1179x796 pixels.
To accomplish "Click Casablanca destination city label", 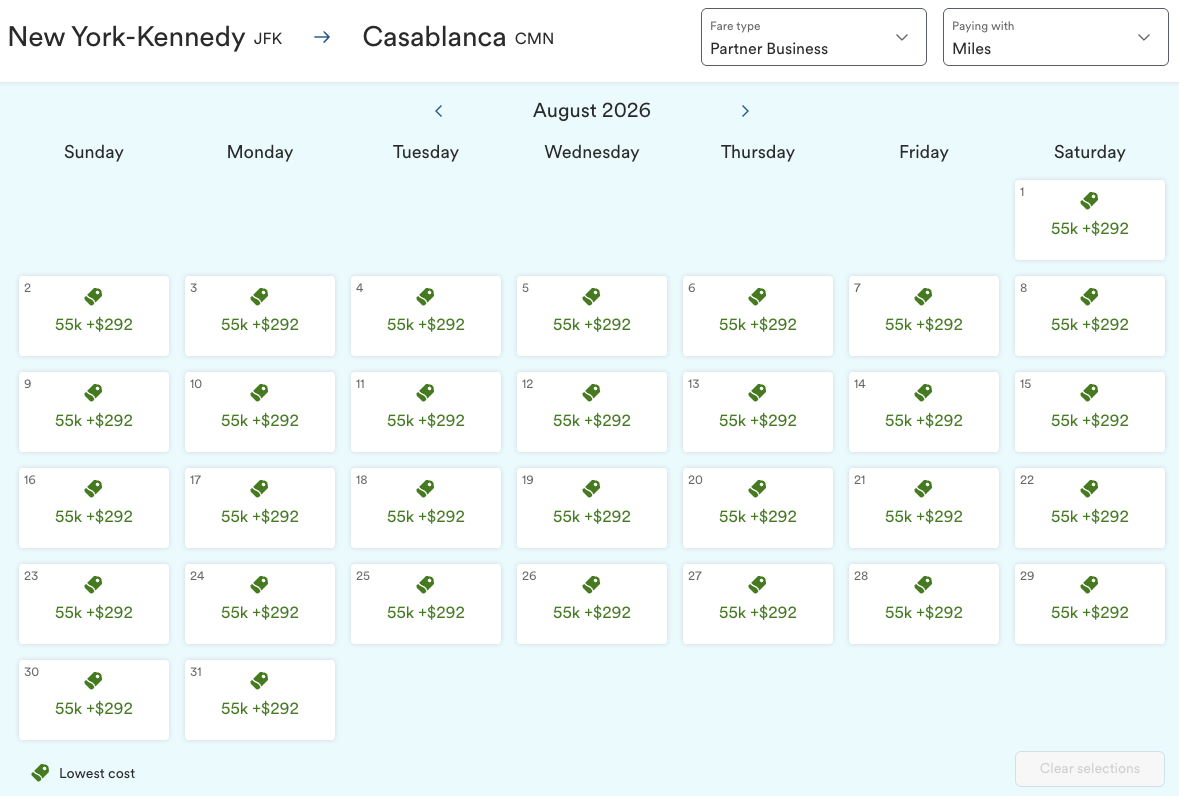I will 435,37.
